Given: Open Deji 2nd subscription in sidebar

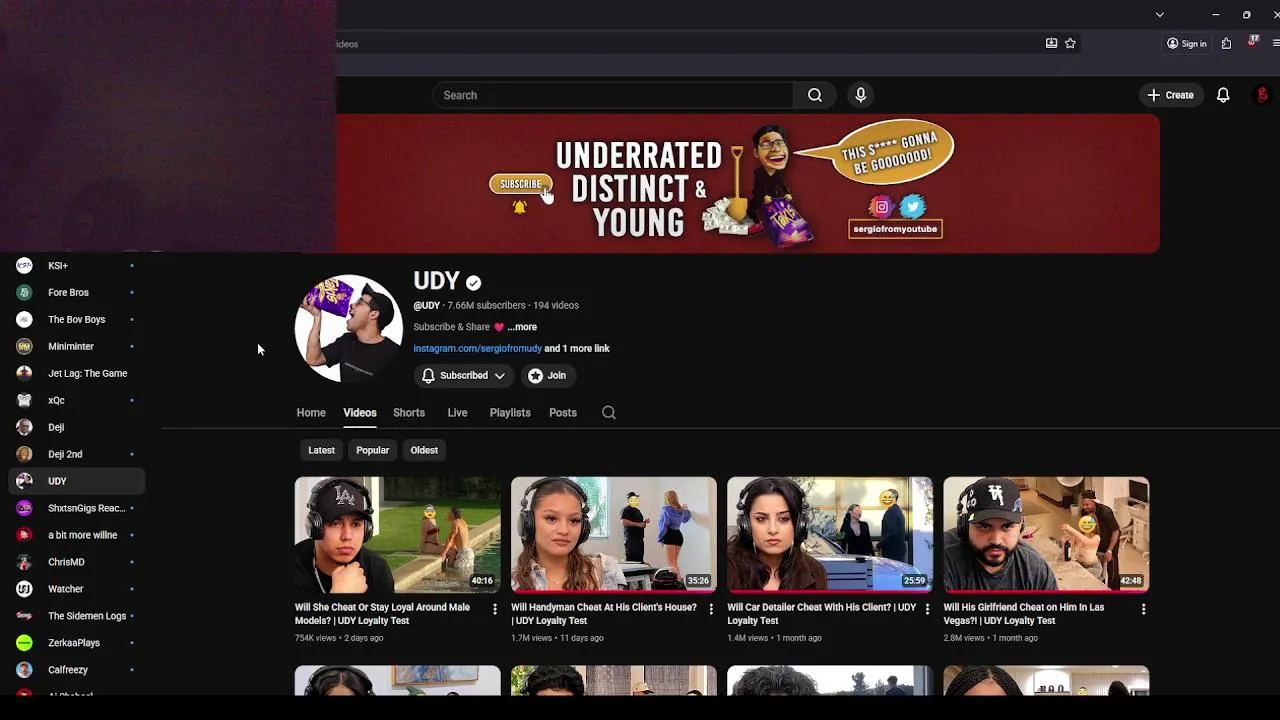Looking at the screenshot, I should [x=76, y=455].
